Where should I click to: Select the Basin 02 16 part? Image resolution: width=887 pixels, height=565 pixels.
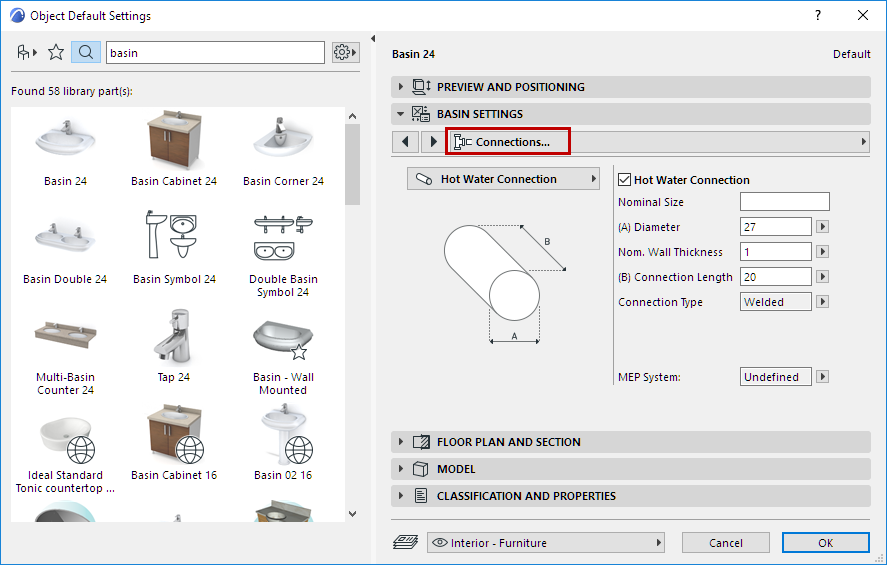pos(283,442)
